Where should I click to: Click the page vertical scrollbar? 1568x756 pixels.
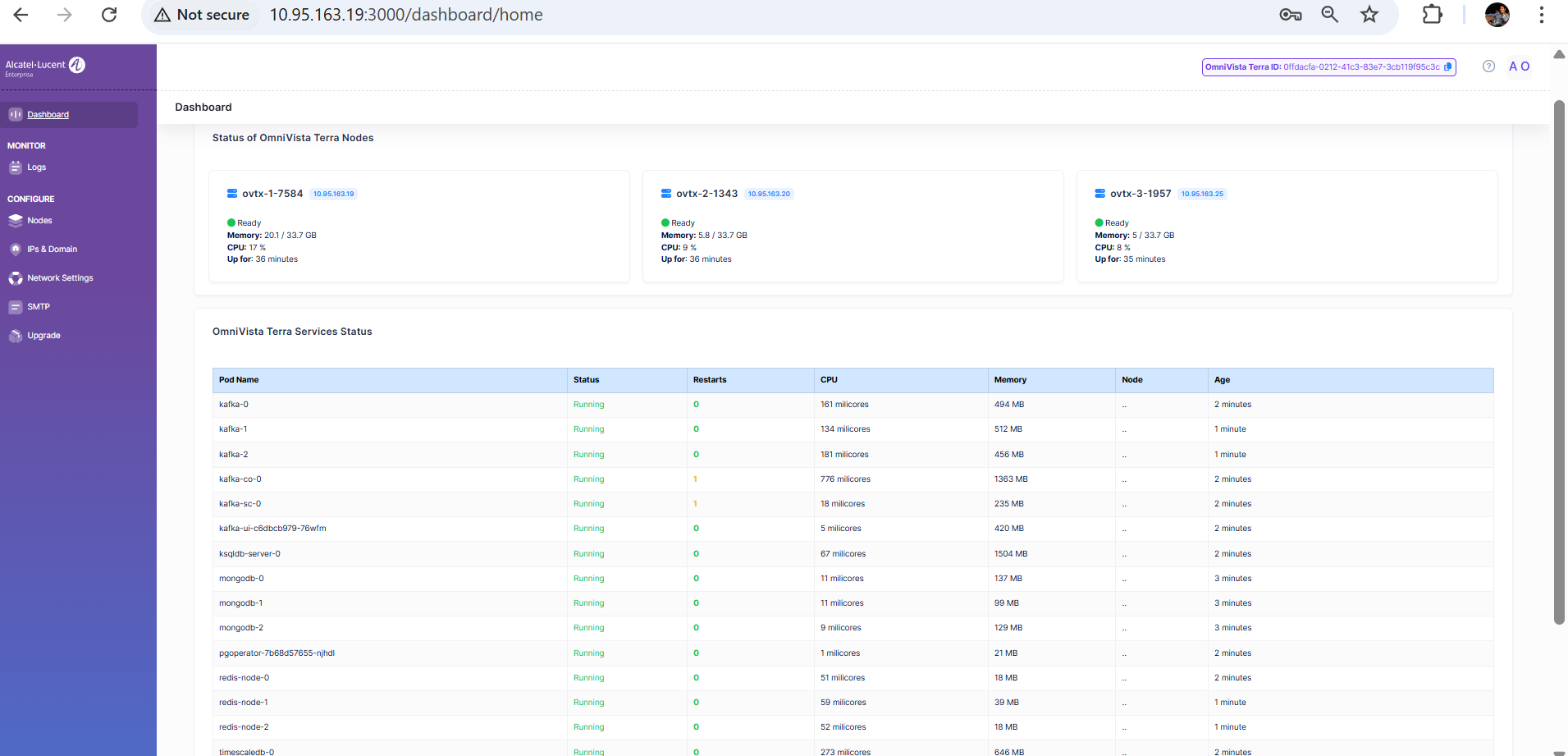[x=1559, y=362]
